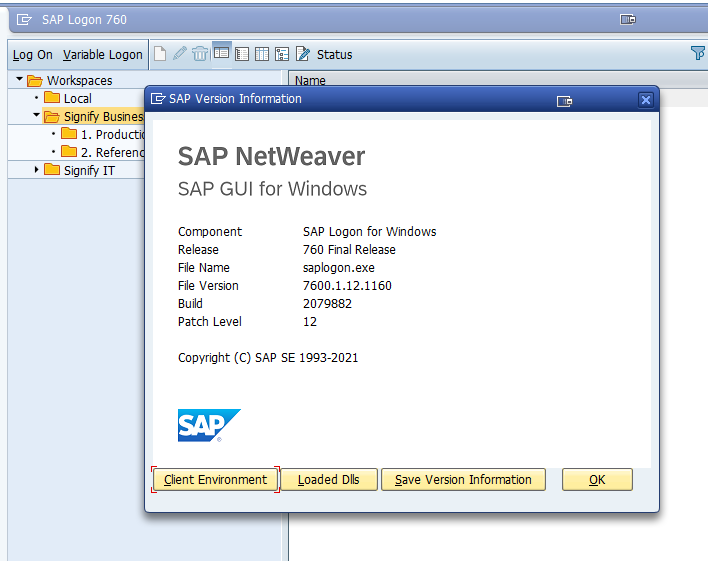708x561 pixels.
Task: Click the filter funnel icon
Action: [x=698, y=53]
